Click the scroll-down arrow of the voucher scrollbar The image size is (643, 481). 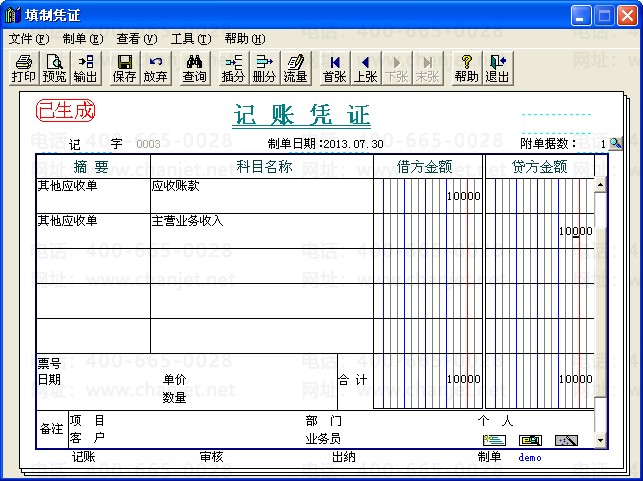point(600,440)
